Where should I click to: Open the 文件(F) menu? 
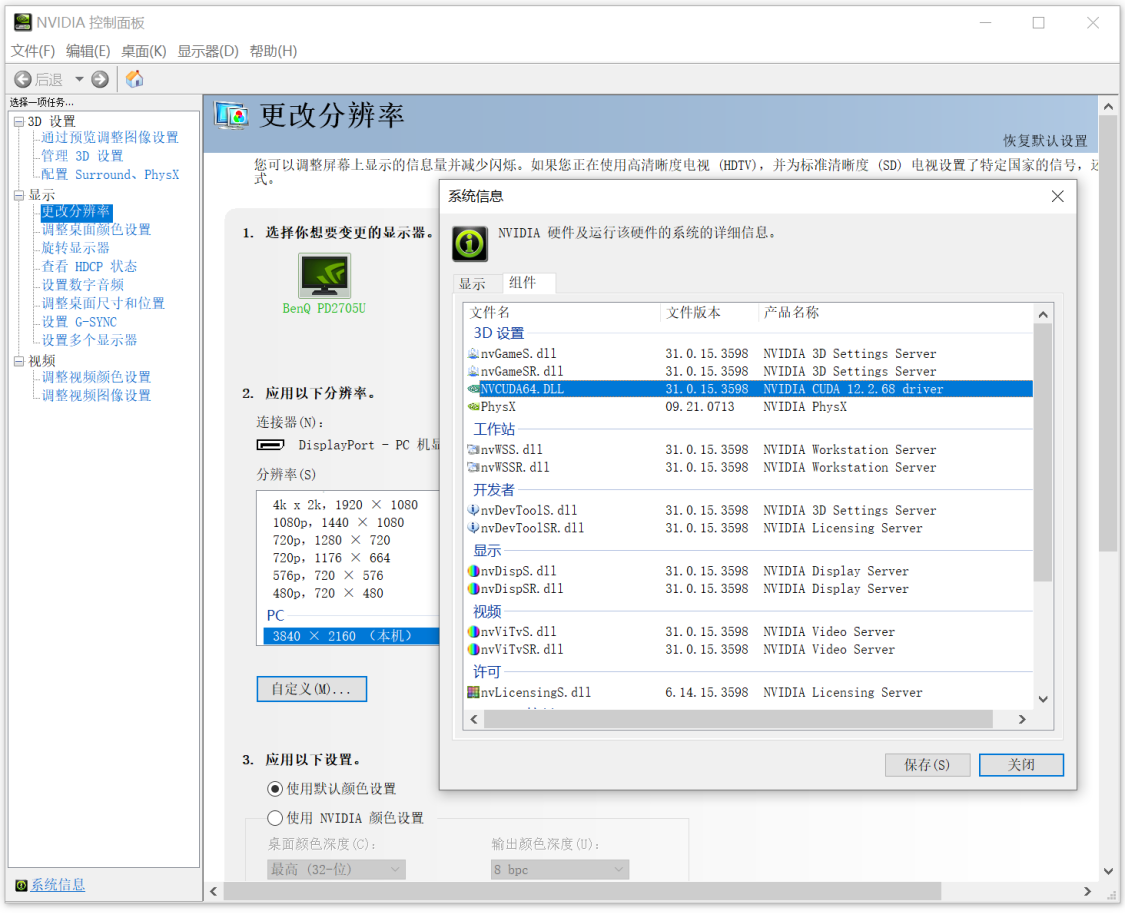tap(33, 51)
